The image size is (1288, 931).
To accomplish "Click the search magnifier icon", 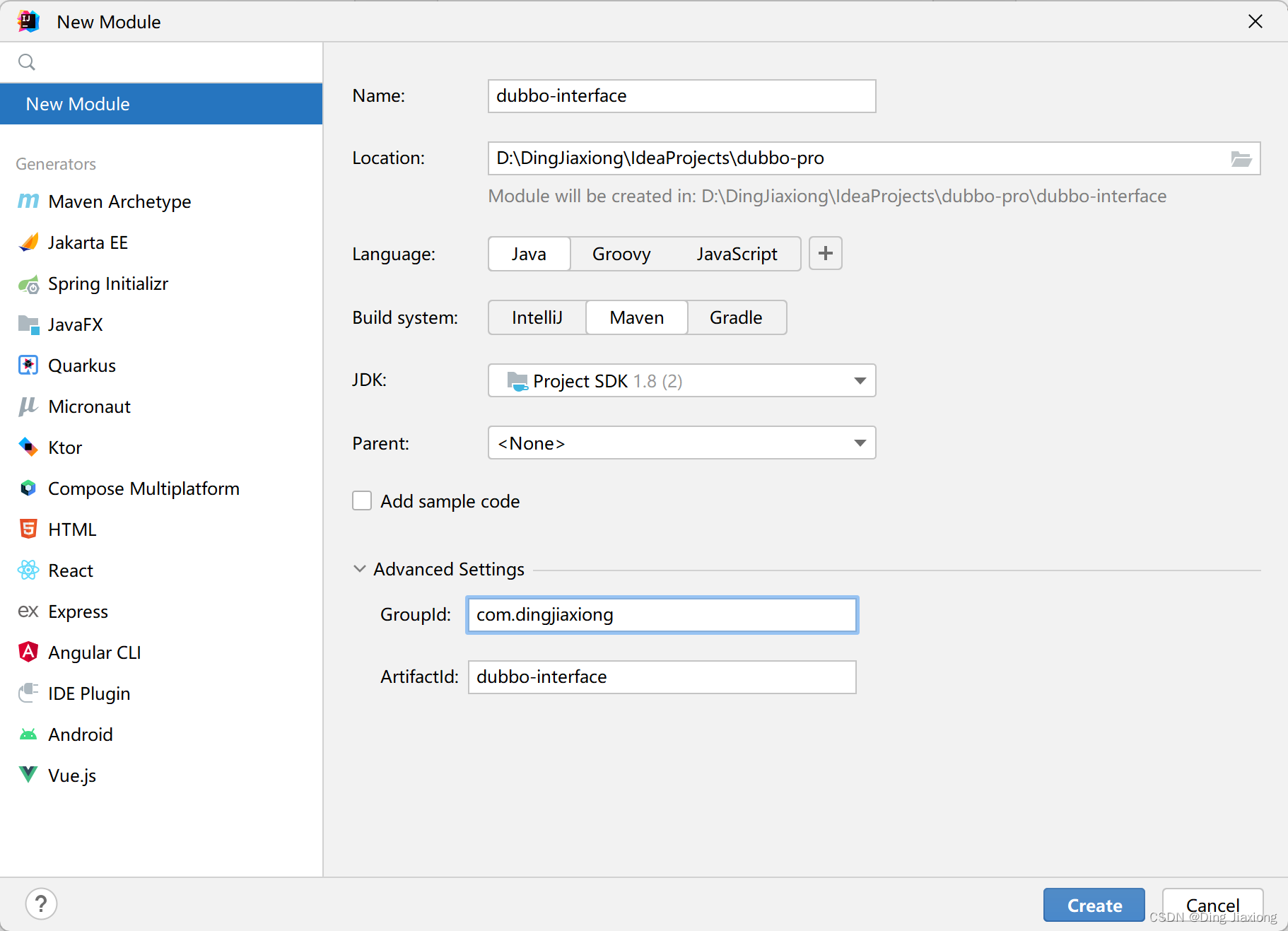I will coord(27,62).
